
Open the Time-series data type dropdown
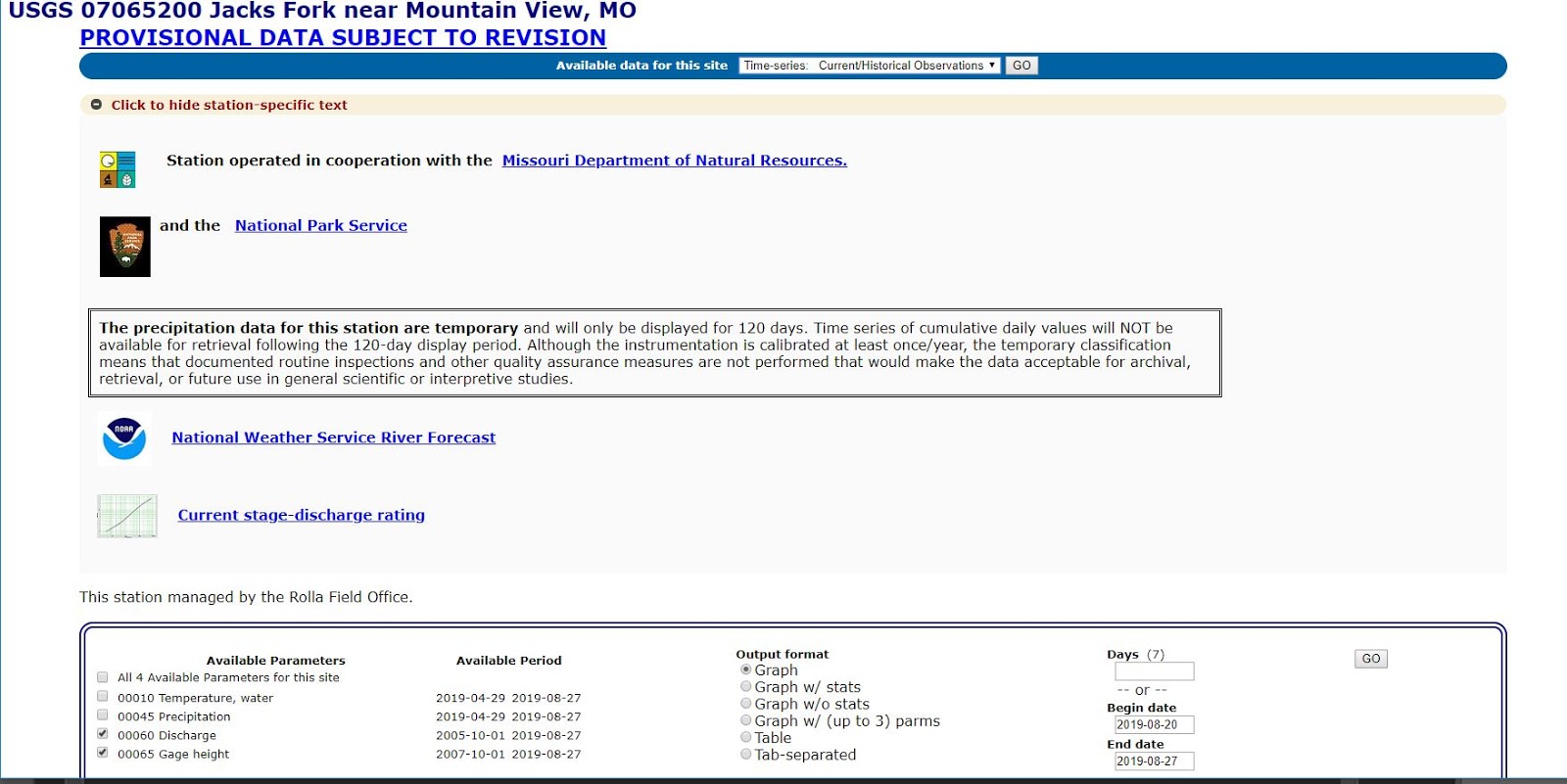point(870,66)
